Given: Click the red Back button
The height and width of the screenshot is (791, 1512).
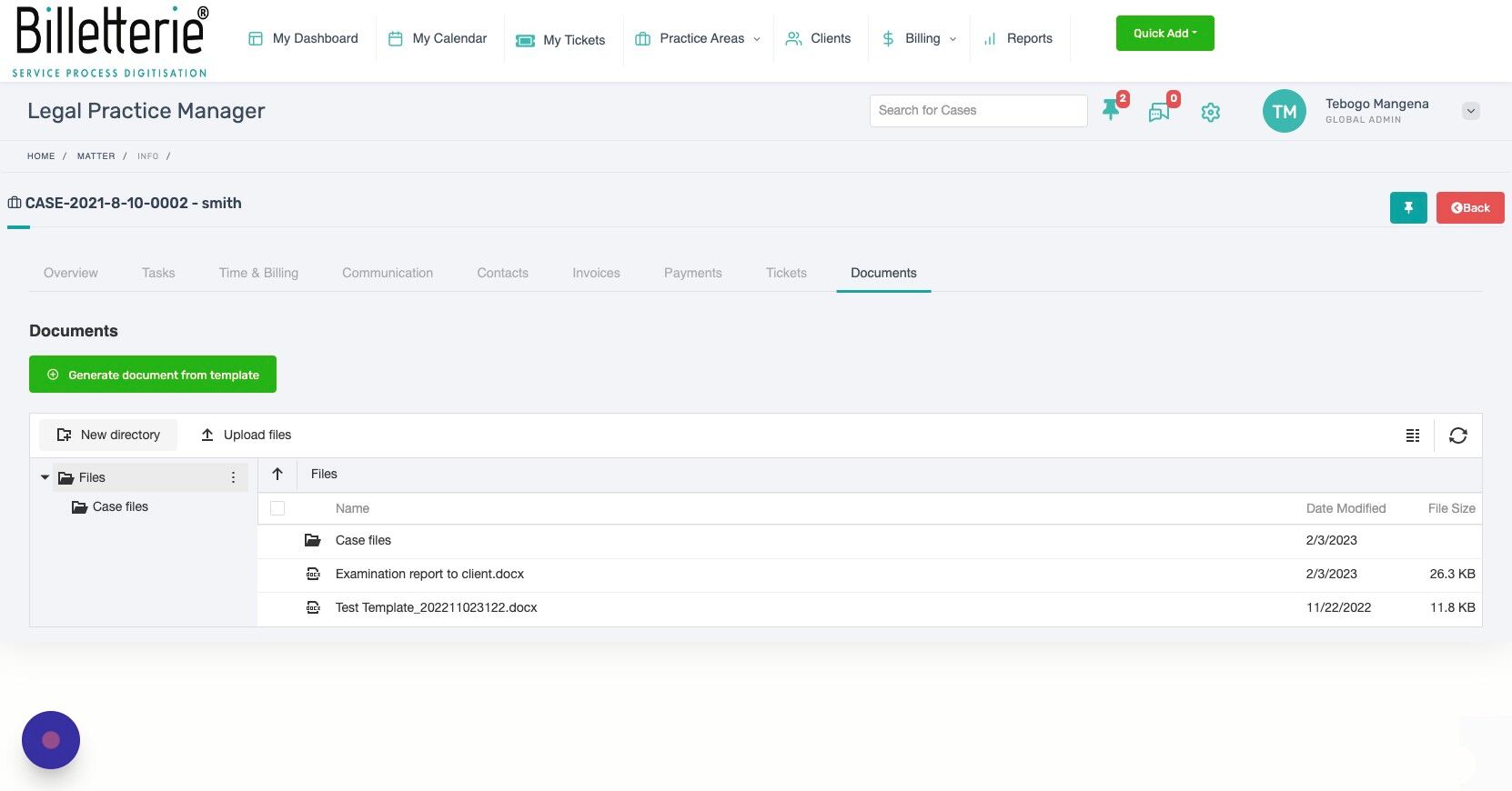Looking at the screenshot, I should [1470, 207].
